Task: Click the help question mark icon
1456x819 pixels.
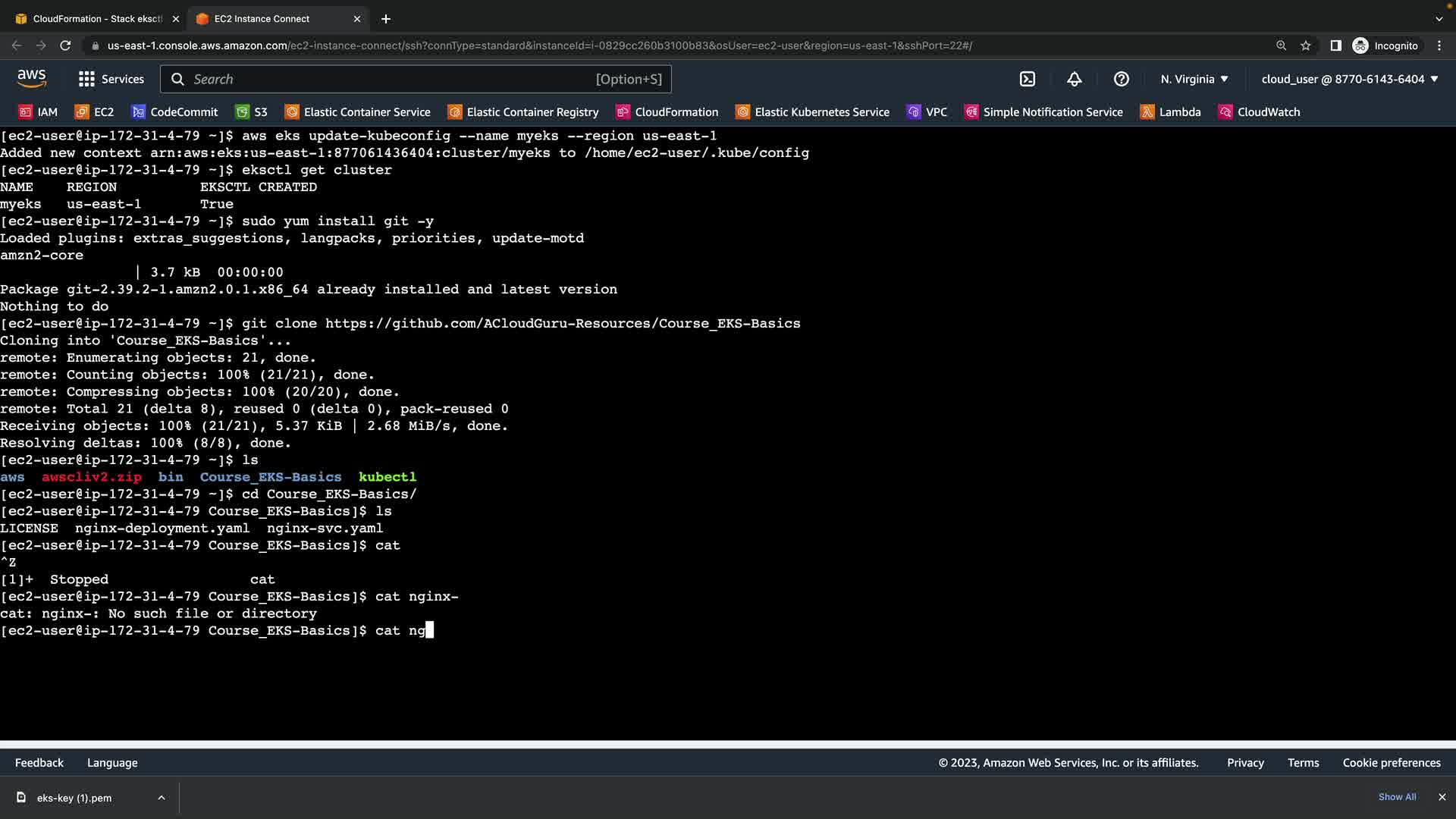Action: click(x=1121, y=79)
